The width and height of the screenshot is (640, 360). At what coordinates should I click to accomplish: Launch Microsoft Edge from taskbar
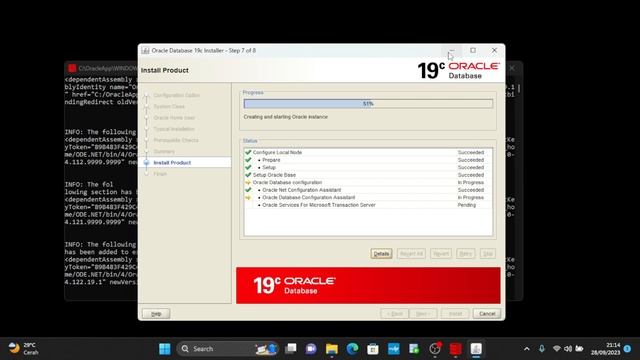(x=352, y=349)
